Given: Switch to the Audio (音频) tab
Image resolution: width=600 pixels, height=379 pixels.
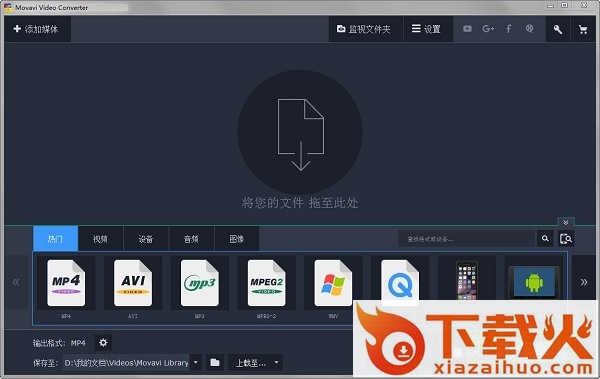Looking at the screenshot, I should [x=191, y=239].
